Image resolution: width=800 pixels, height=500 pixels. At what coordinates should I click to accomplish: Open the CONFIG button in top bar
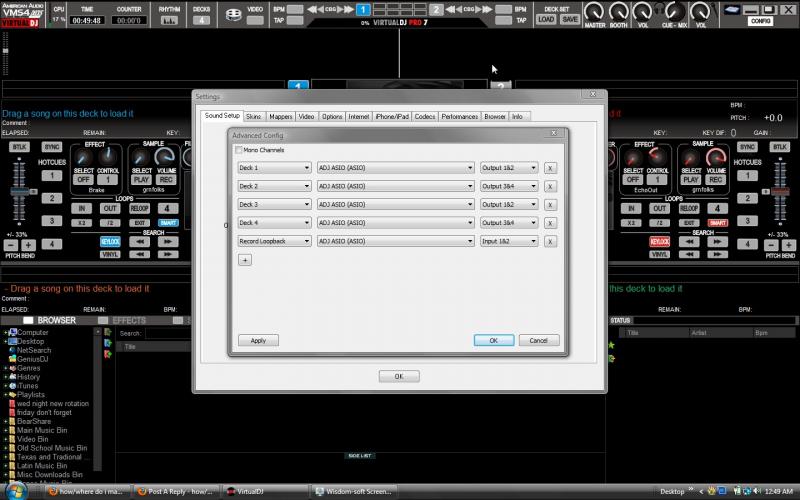pyautogui.click(x=760, y=21)
